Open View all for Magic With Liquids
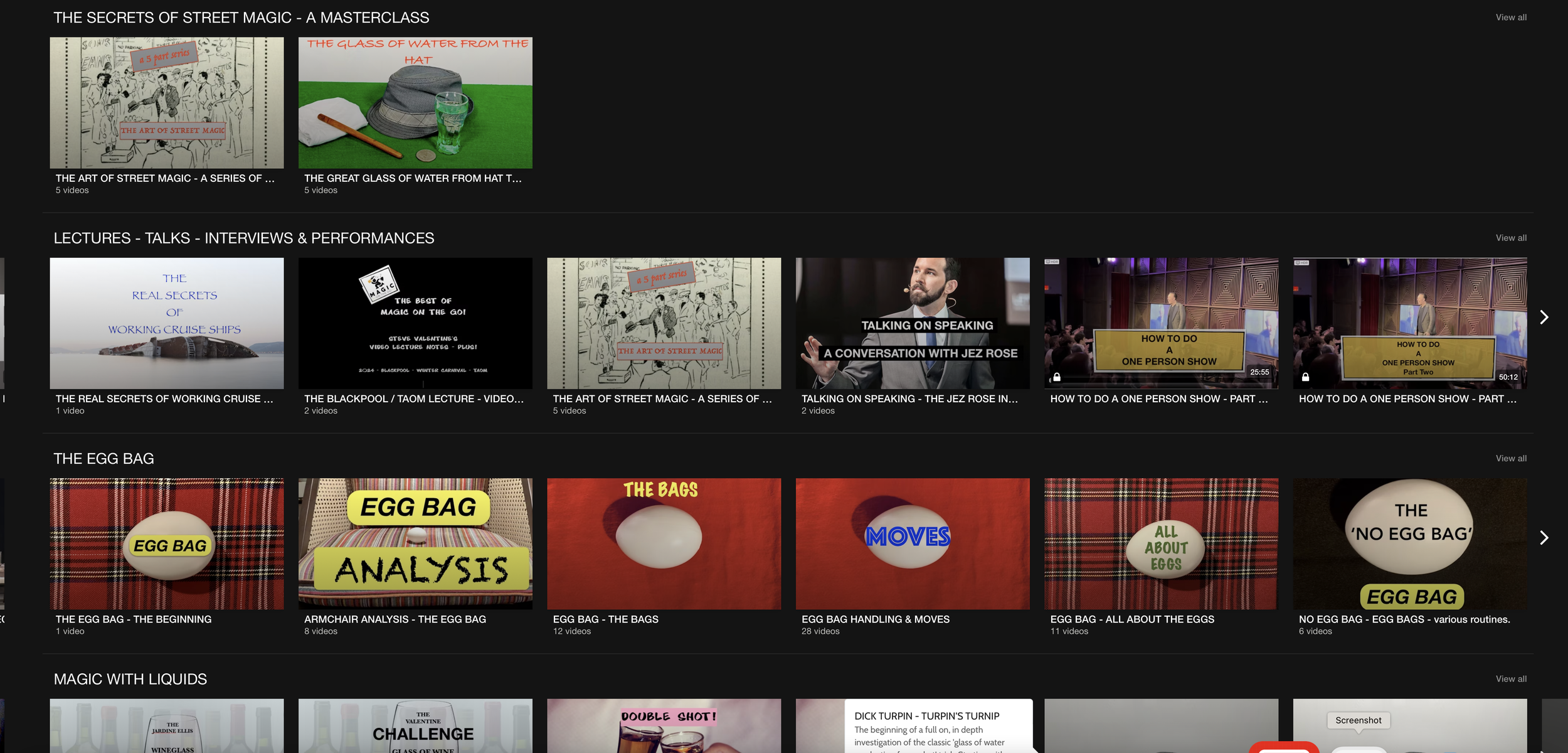The width and height of the screenshot is (1568, 753). coord(1510,679)
